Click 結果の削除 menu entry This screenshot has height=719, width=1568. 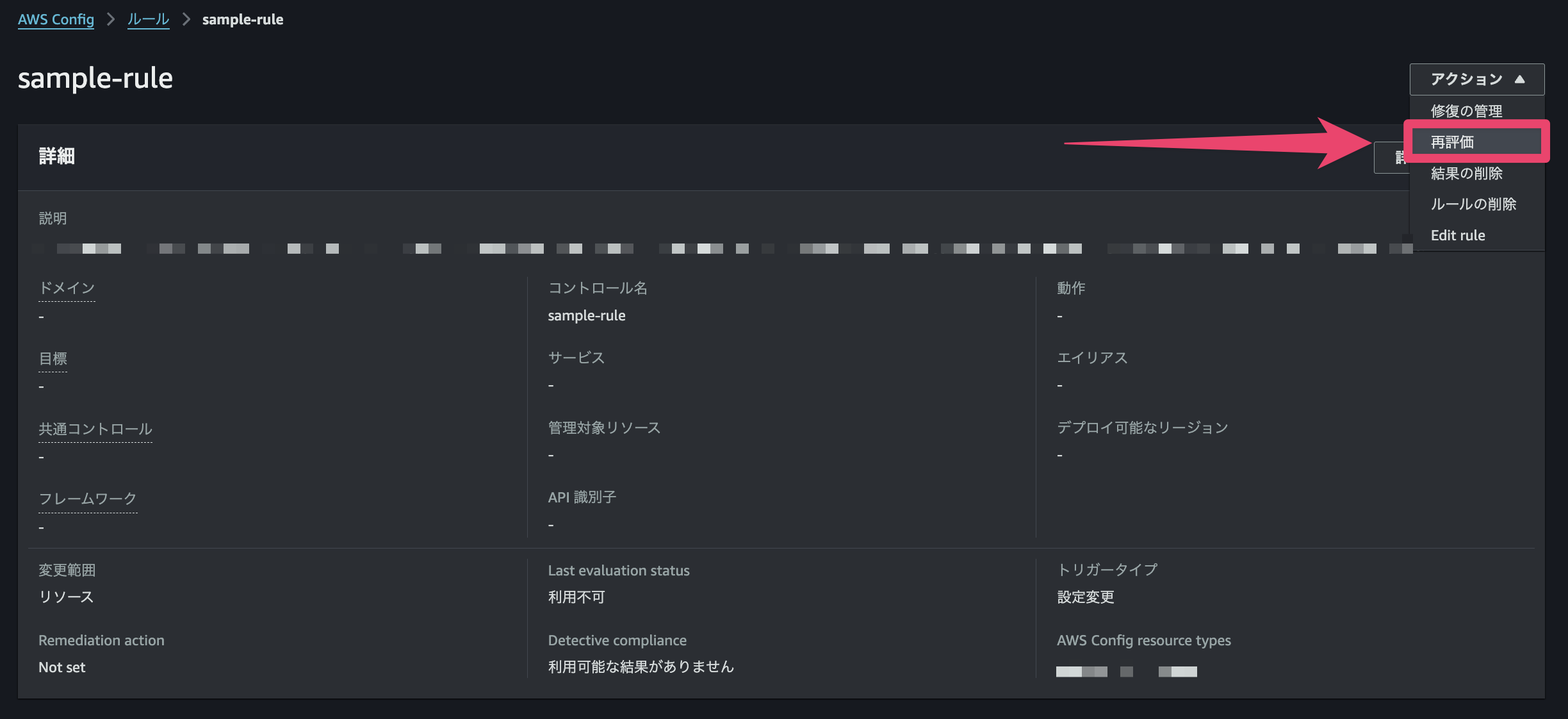(x=1466, y=173)
